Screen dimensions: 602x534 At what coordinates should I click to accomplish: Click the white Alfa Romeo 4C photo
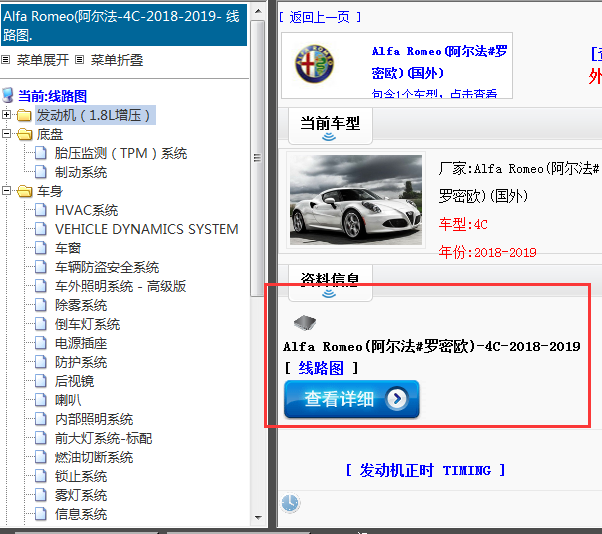(x=356, y=200)
